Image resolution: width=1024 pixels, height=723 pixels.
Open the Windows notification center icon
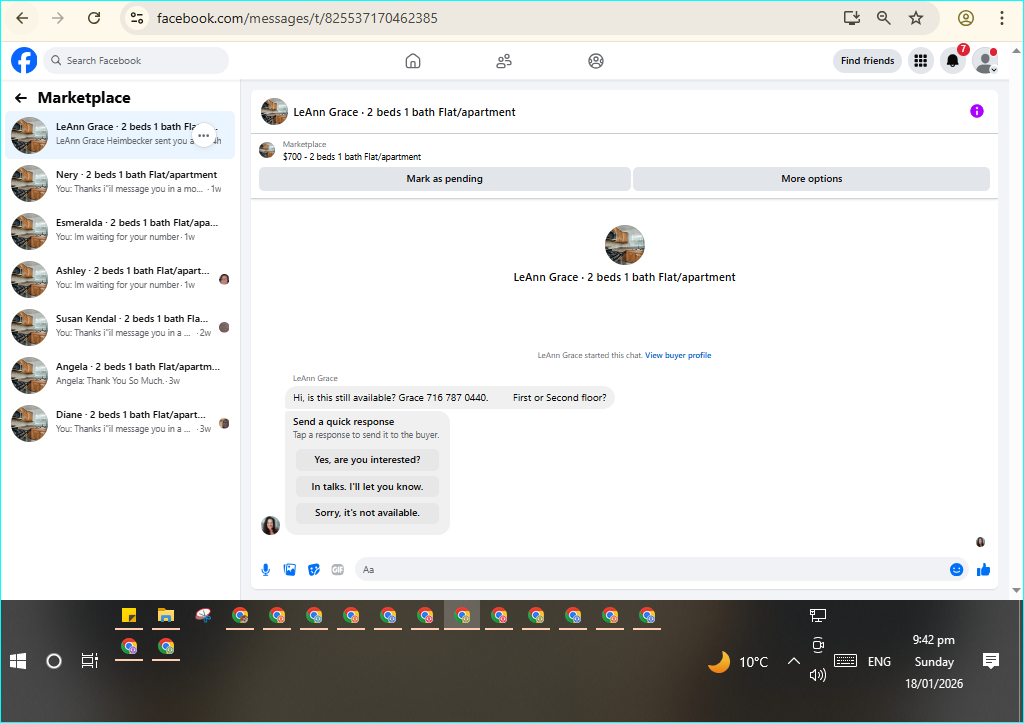[991, 661]
